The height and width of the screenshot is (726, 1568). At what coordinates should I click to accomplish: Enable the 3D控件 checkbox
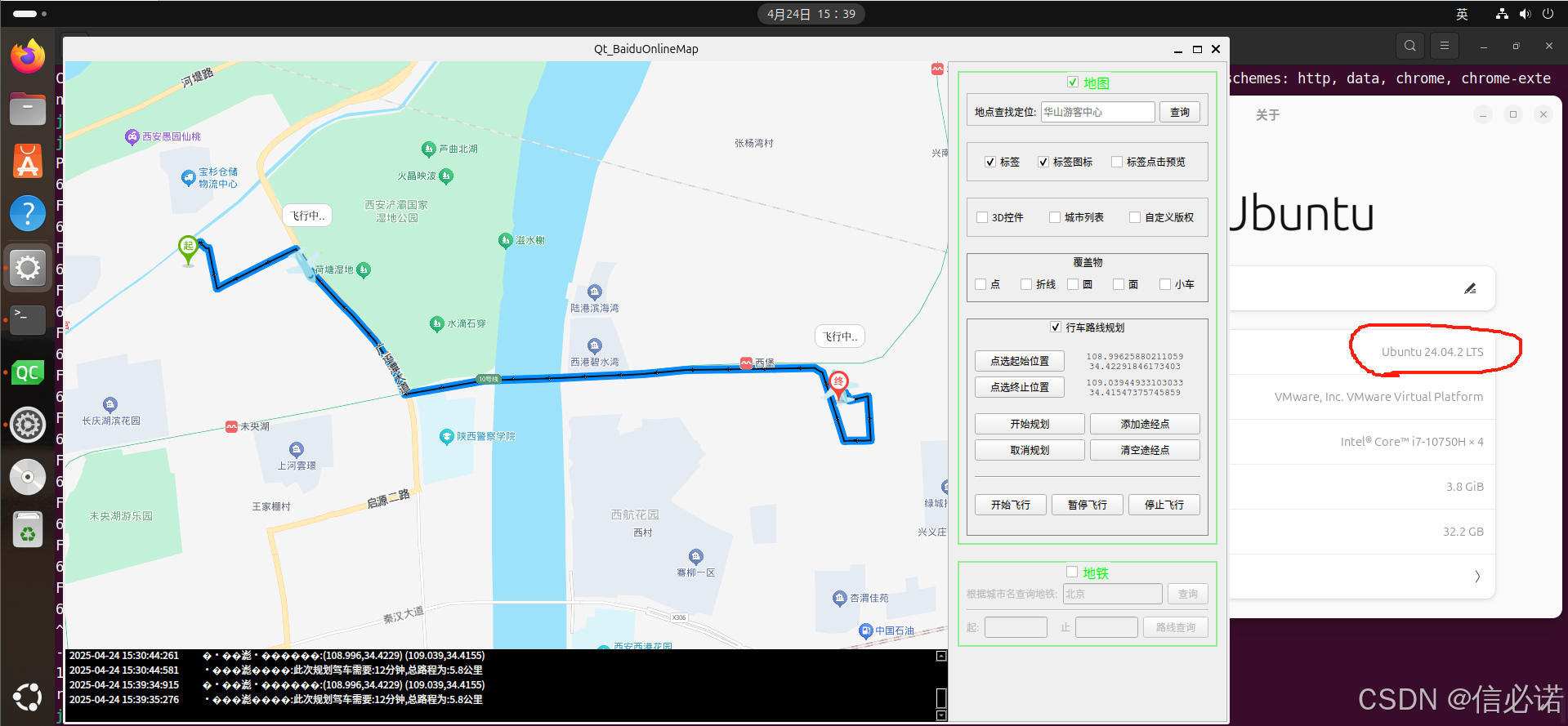(x=982, y=217)
